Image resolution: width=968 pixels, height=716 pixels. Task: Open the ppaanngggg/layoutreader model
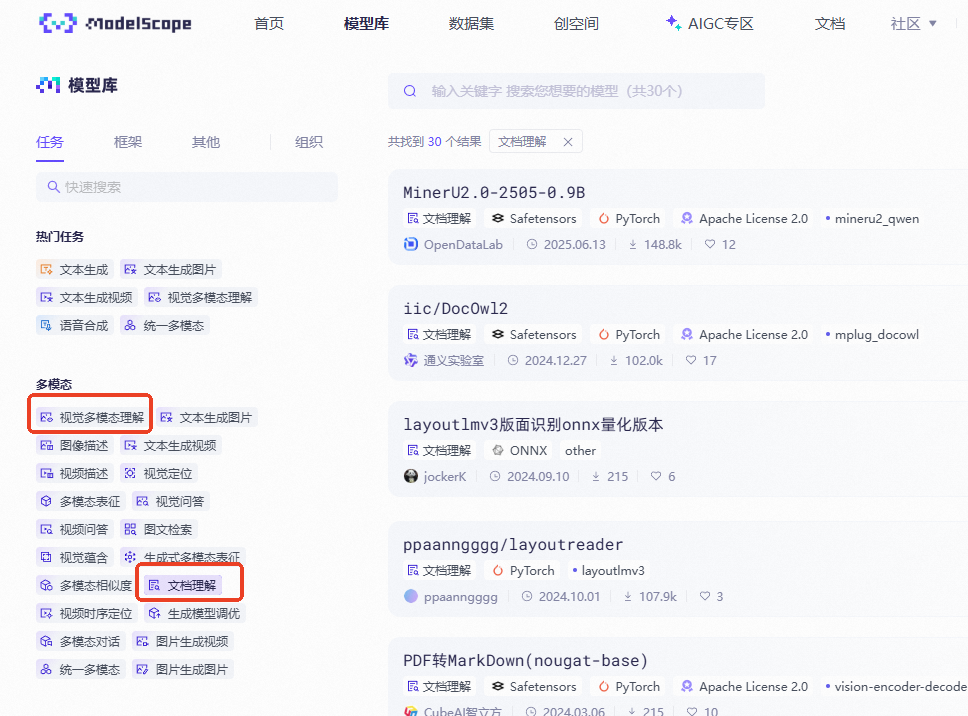coord(513,544)
